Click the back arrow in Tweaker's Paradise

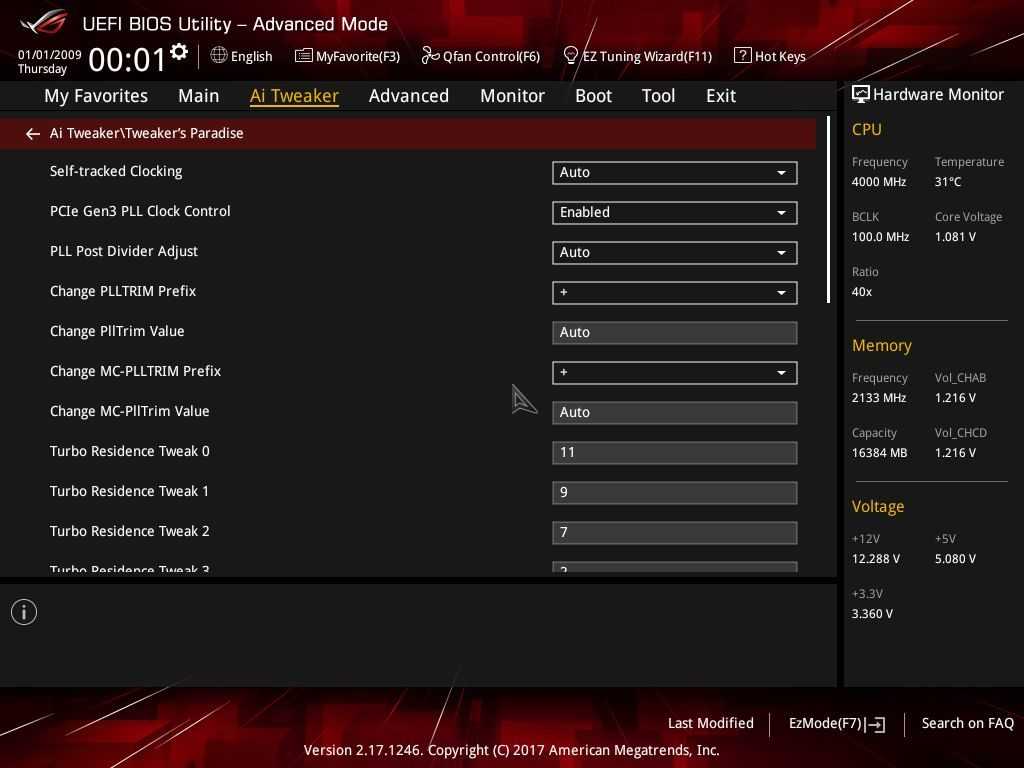tap(33, 133)
